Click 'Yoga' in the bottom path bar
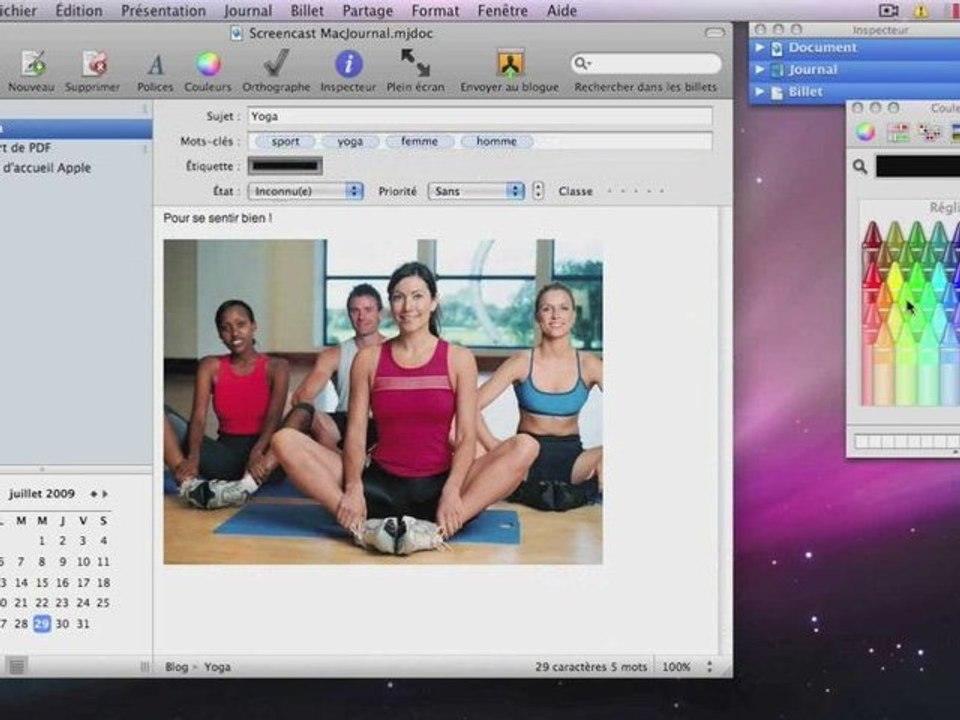Screen dimensions: 960x720 [217, 667]
